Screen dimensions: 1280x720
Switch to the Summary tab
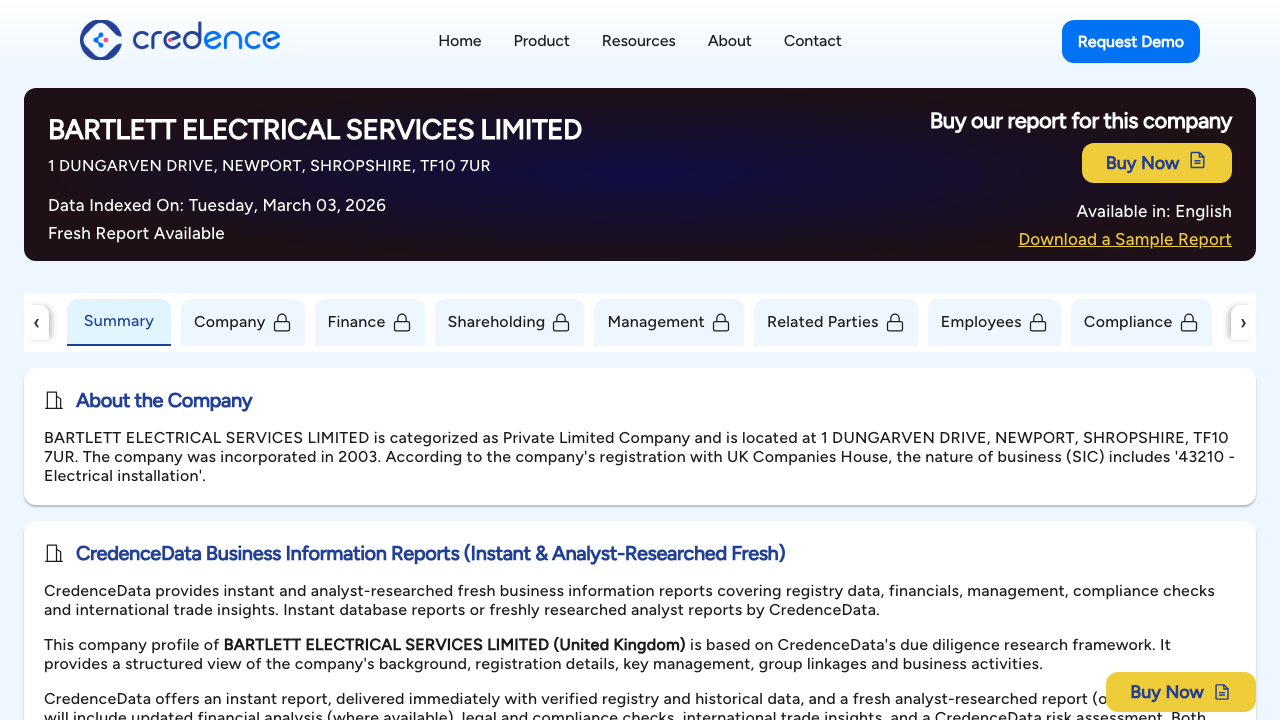pos(118,321)
